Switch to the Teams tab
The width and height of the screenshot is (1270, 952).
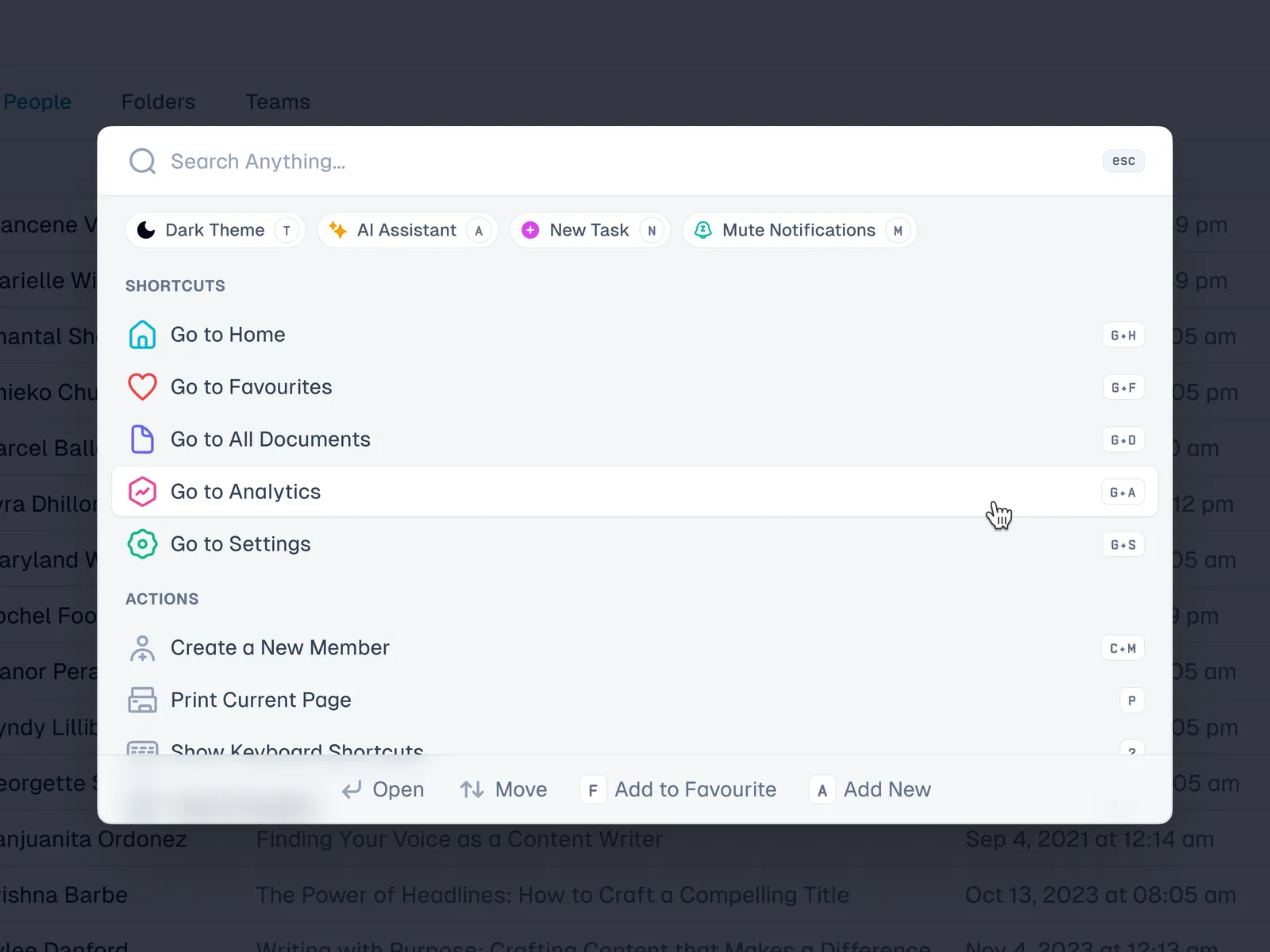coord(278,102)
